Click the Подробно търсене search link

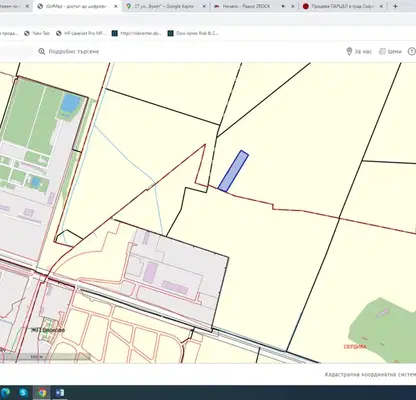click(x=74, y=52)
